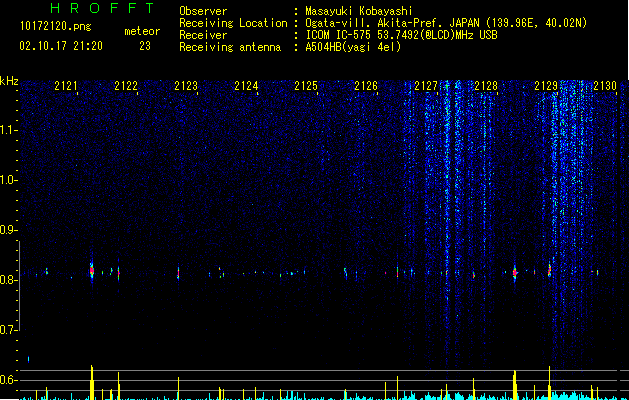Click the 'meteor' count label
This screenshot has height=400, width=629.
(x=142, y=31)
